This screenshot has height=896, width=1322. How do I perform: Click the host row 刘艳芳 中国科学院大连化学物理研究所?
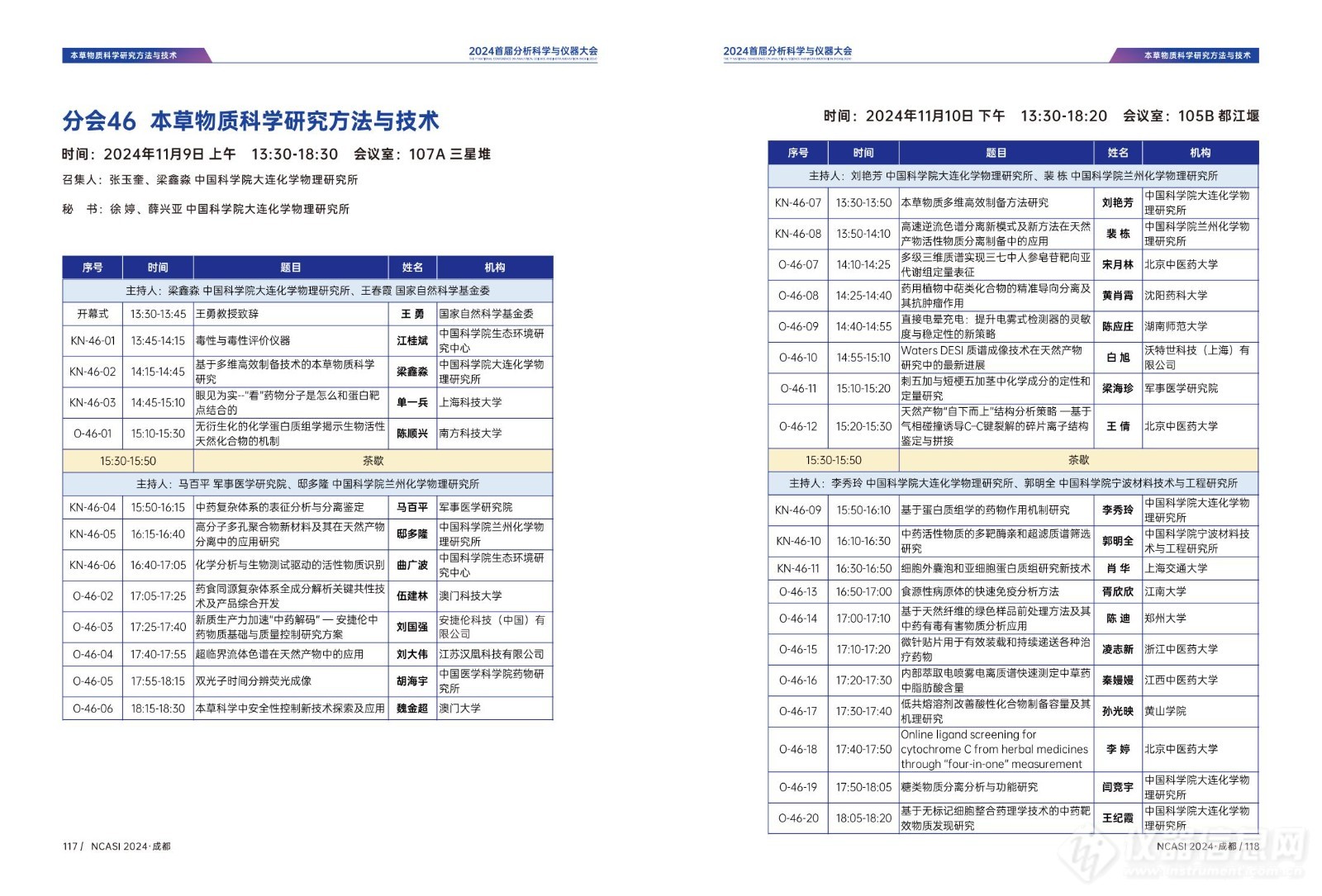point(1013,176)
